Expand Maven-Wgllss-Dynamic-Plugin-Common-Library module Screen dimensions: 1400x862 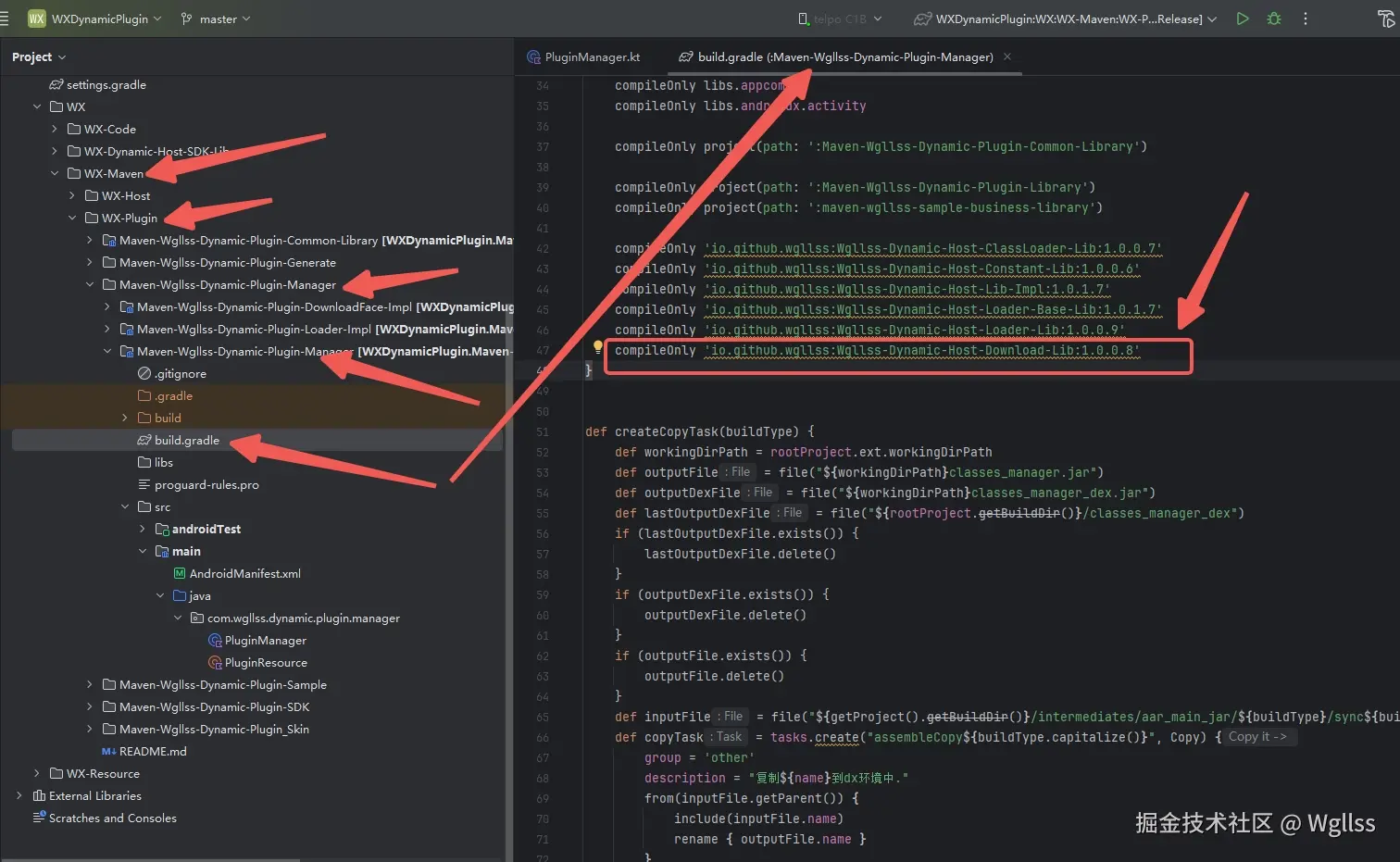tap(90, 241)
